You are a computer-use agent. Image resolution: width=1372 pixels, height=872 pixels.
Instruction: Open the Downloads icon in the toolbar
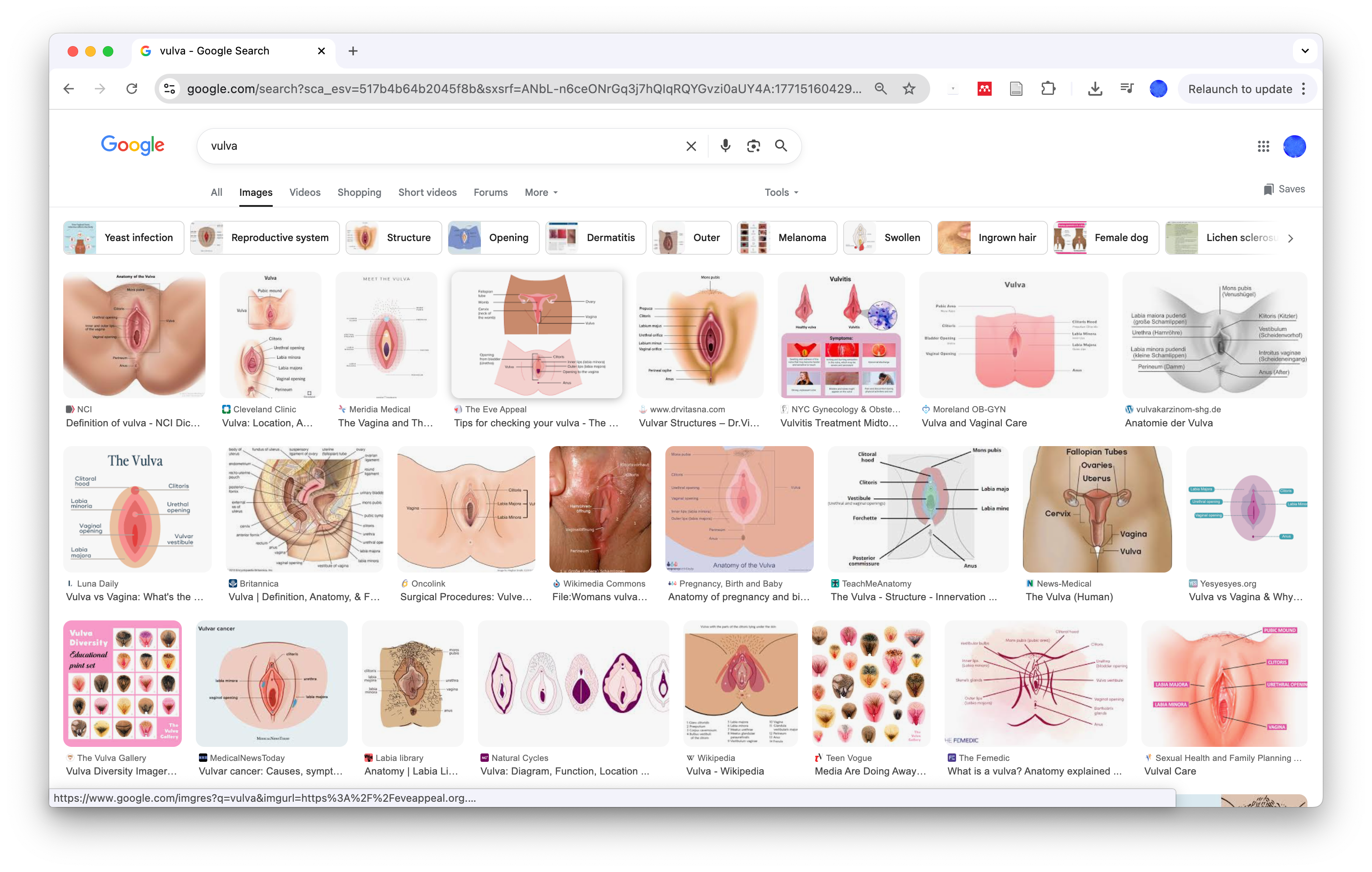point(1094,89)
